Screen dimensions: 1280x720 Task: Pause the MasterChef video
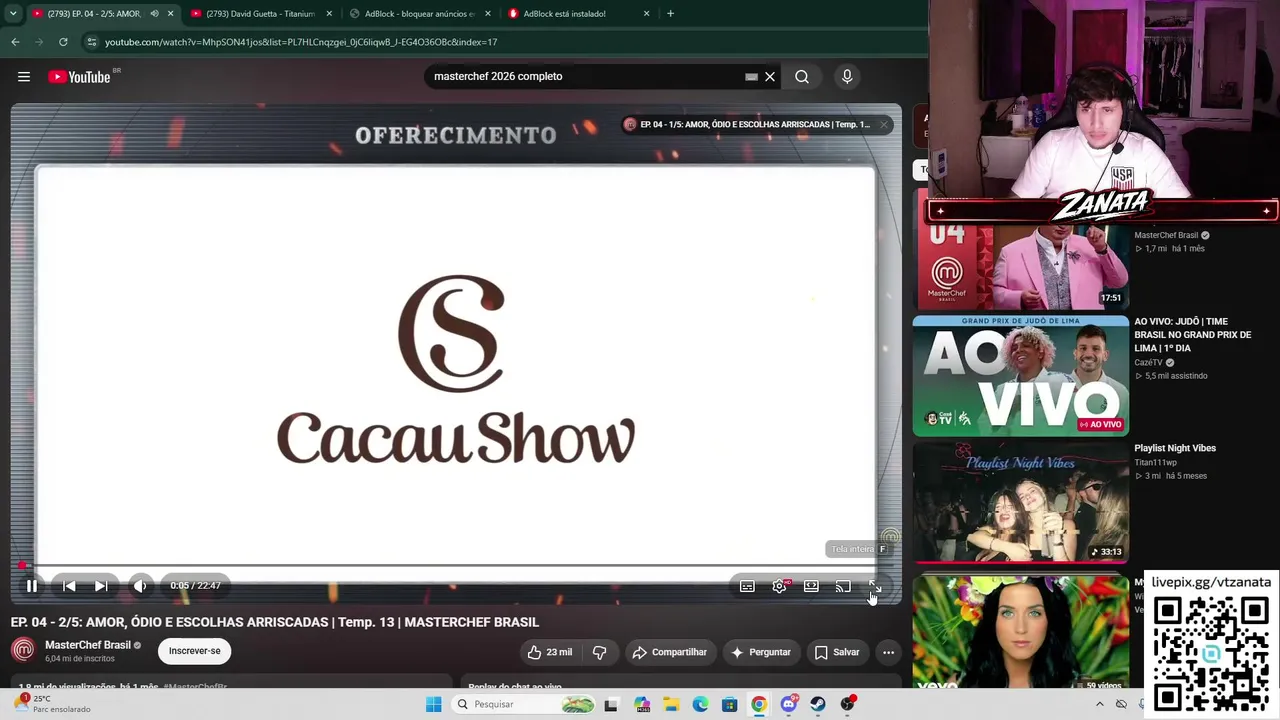tap(31, 586)
